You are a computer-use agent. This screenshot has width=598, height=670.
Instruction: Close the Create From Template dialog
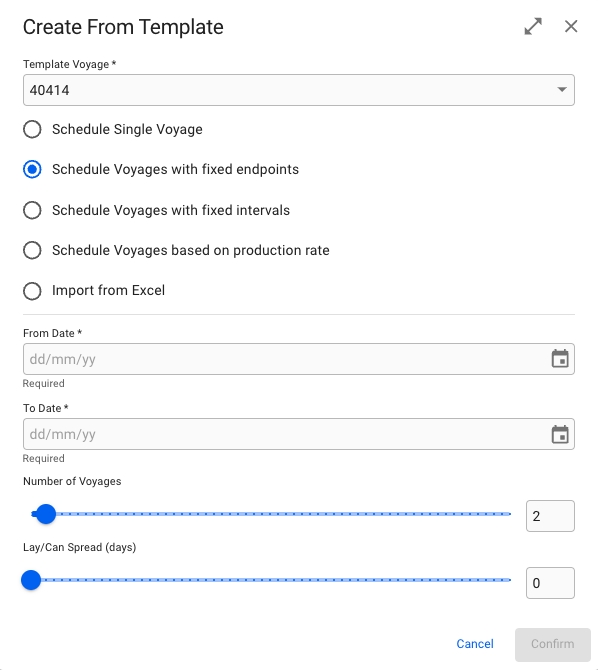pos(571,26)
